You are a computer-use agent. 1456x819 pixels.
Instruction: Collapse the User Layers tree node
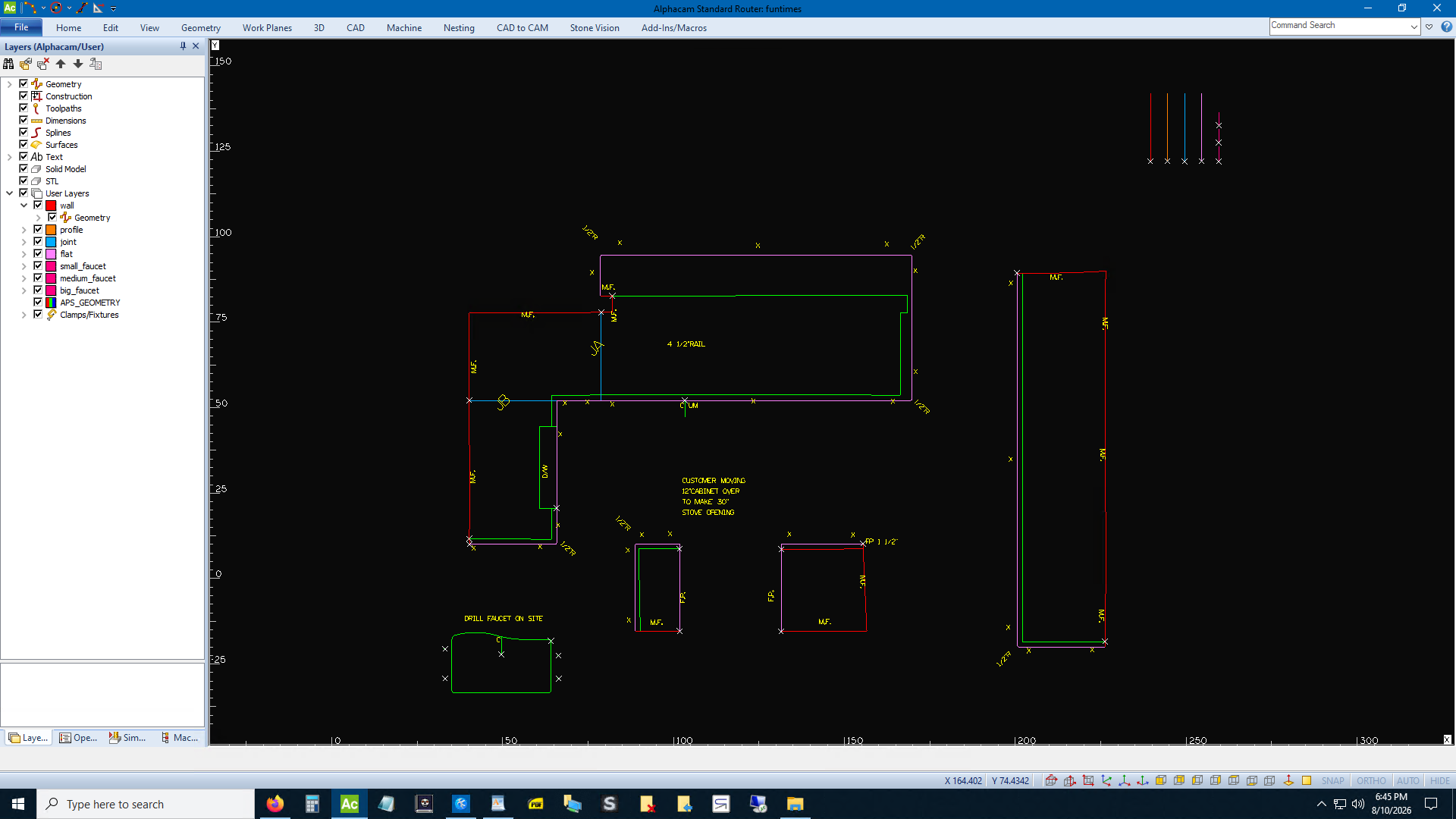tap(9, 193)
